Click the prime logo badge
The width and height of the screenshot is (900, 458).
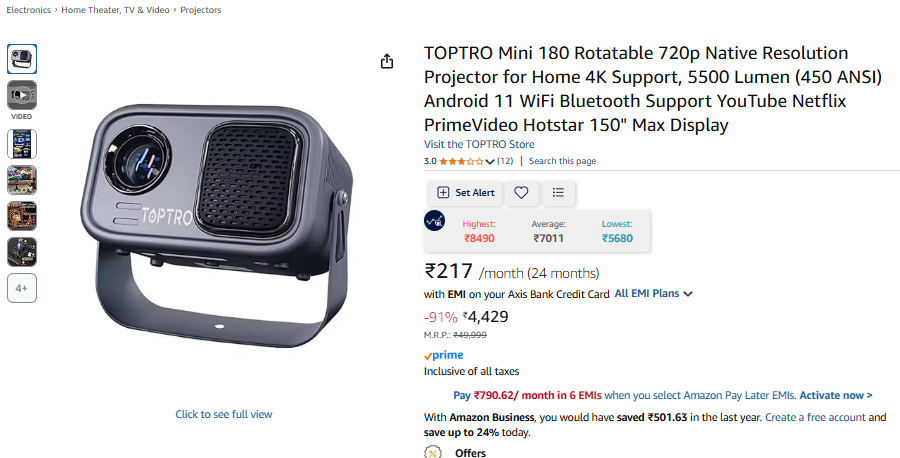click(444, 355)
